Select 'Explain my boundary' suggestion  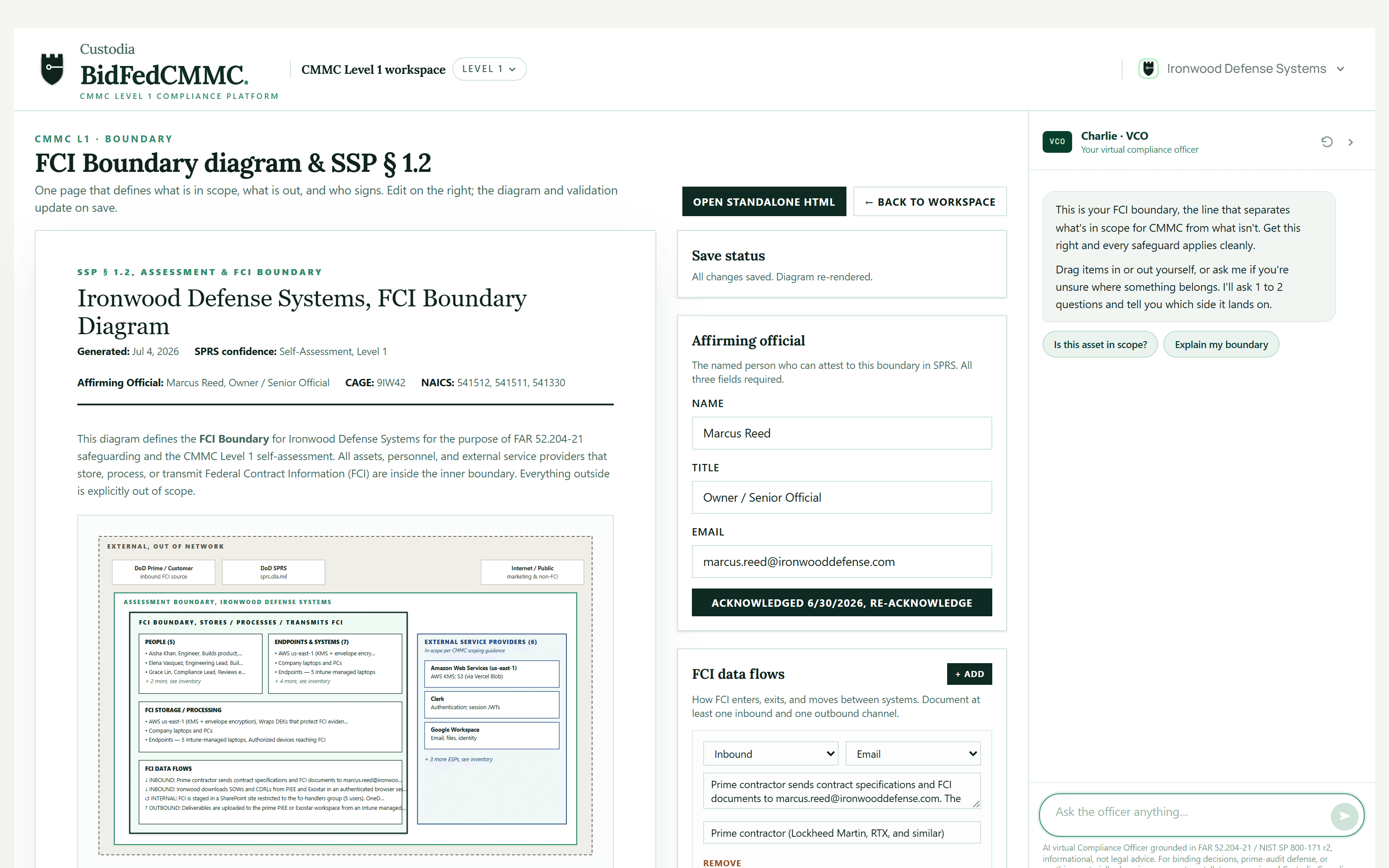coord(1221,345)
